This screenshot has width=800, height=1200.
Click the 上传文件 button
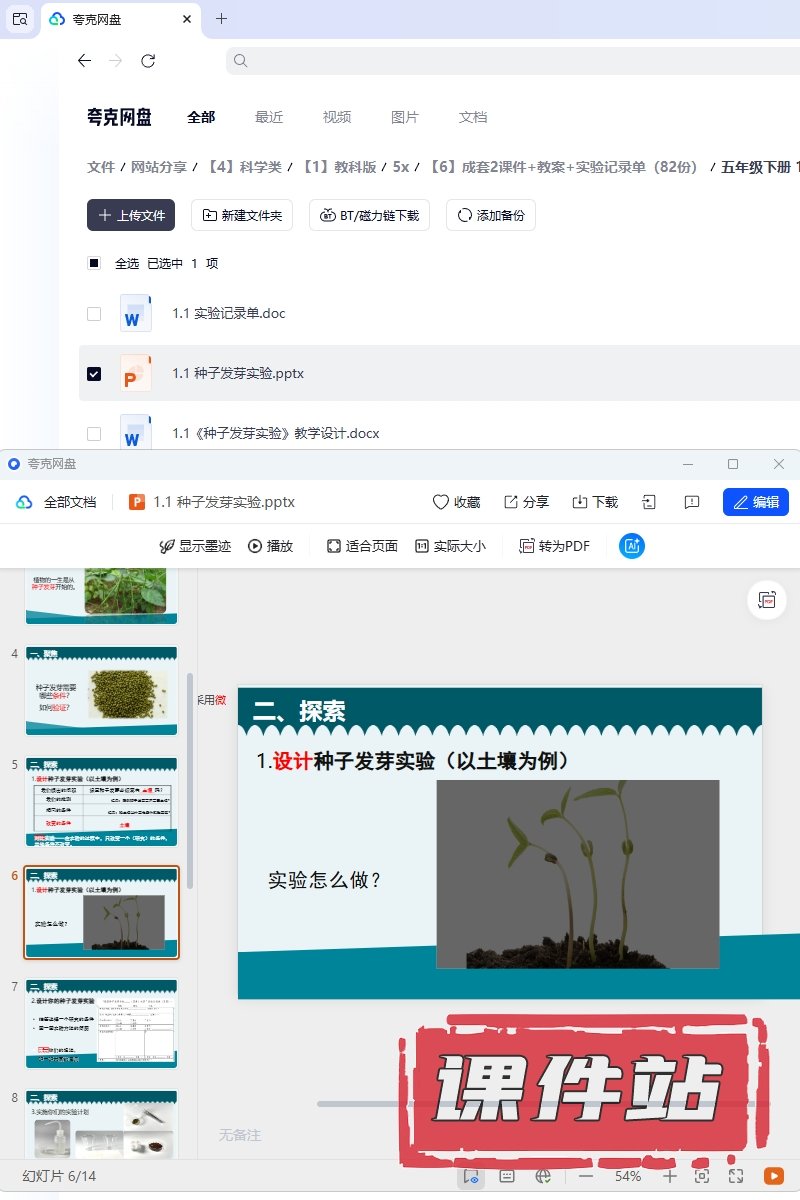[x=131, y=215]
